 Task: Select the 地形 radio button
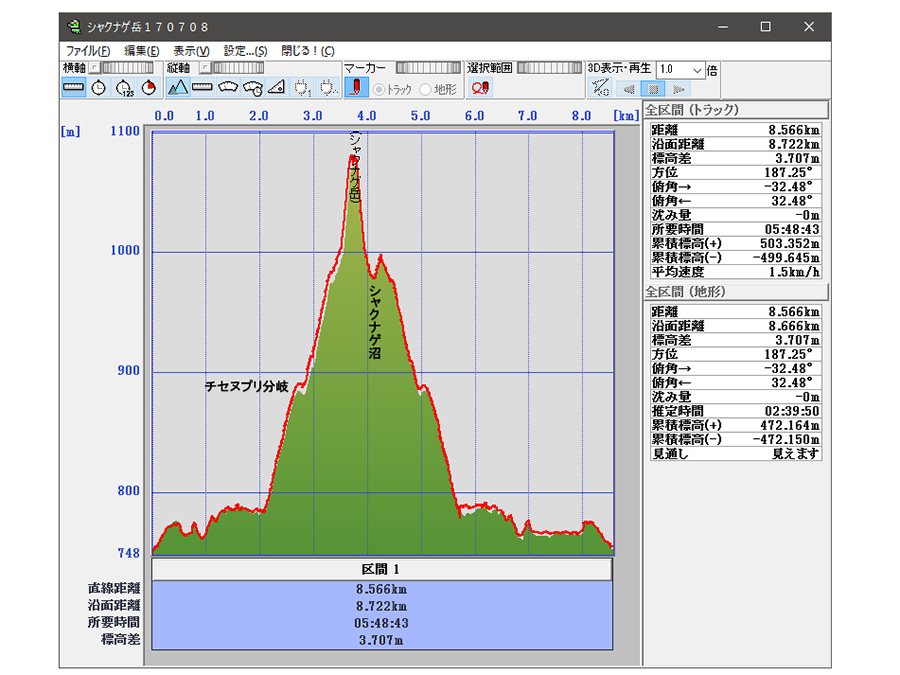[x=426, y=89]
